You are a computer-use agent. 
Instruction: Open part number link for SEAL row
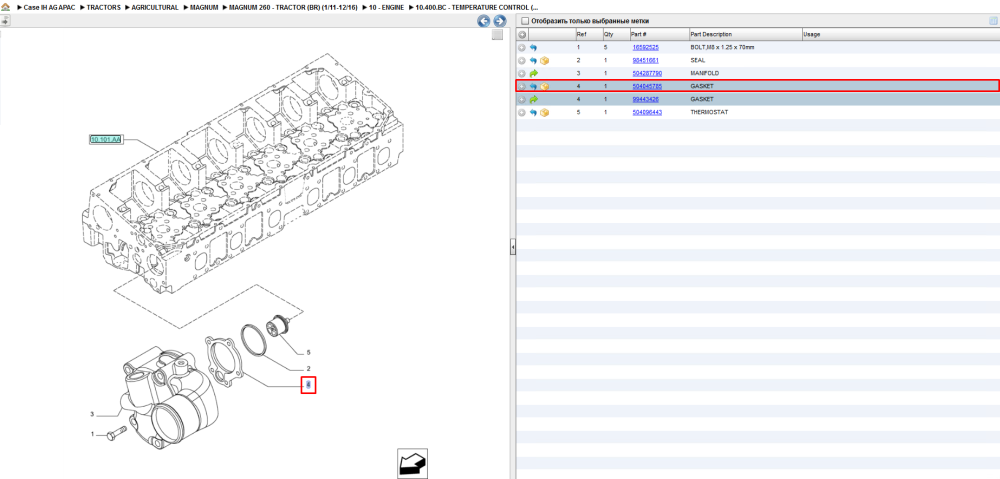645,61
